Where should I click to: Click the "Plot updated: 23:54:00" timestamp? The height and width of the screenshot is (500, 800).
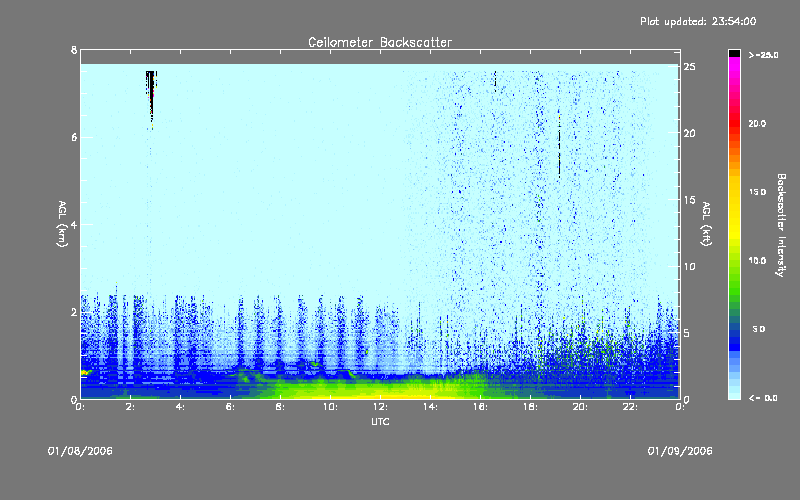(698, 21)
